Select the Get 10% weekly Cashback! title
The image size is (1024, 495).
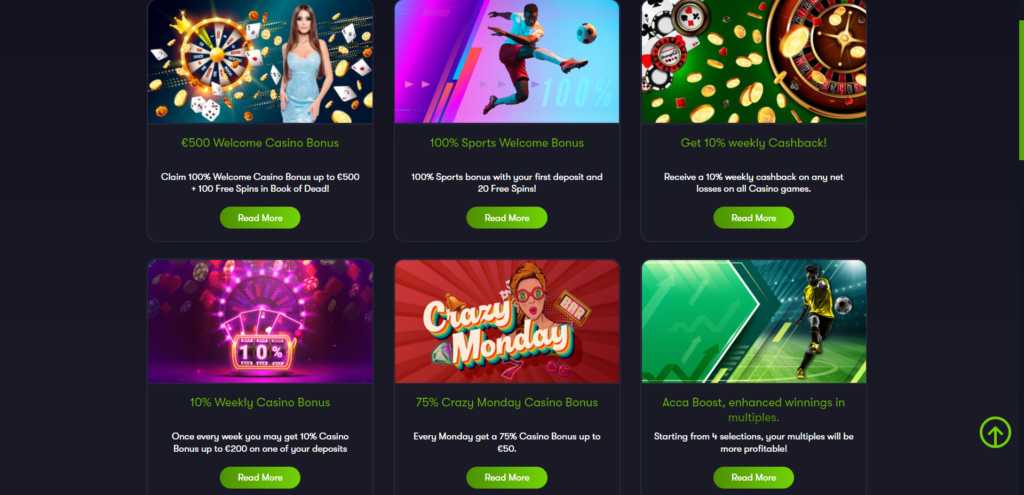click(754, 142)
